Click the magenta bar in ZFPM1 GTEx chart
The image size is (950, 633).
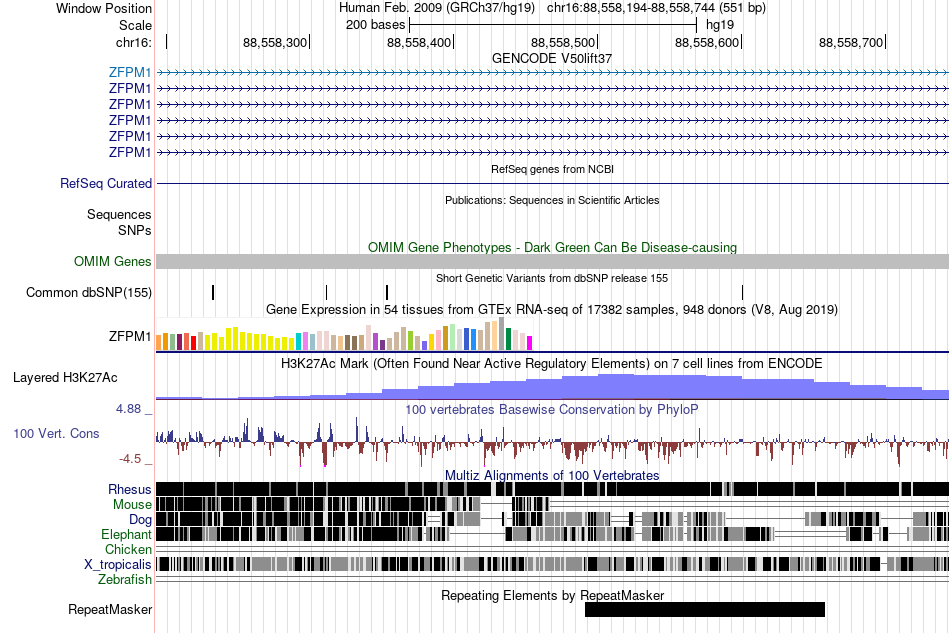(x=529, y=343)
